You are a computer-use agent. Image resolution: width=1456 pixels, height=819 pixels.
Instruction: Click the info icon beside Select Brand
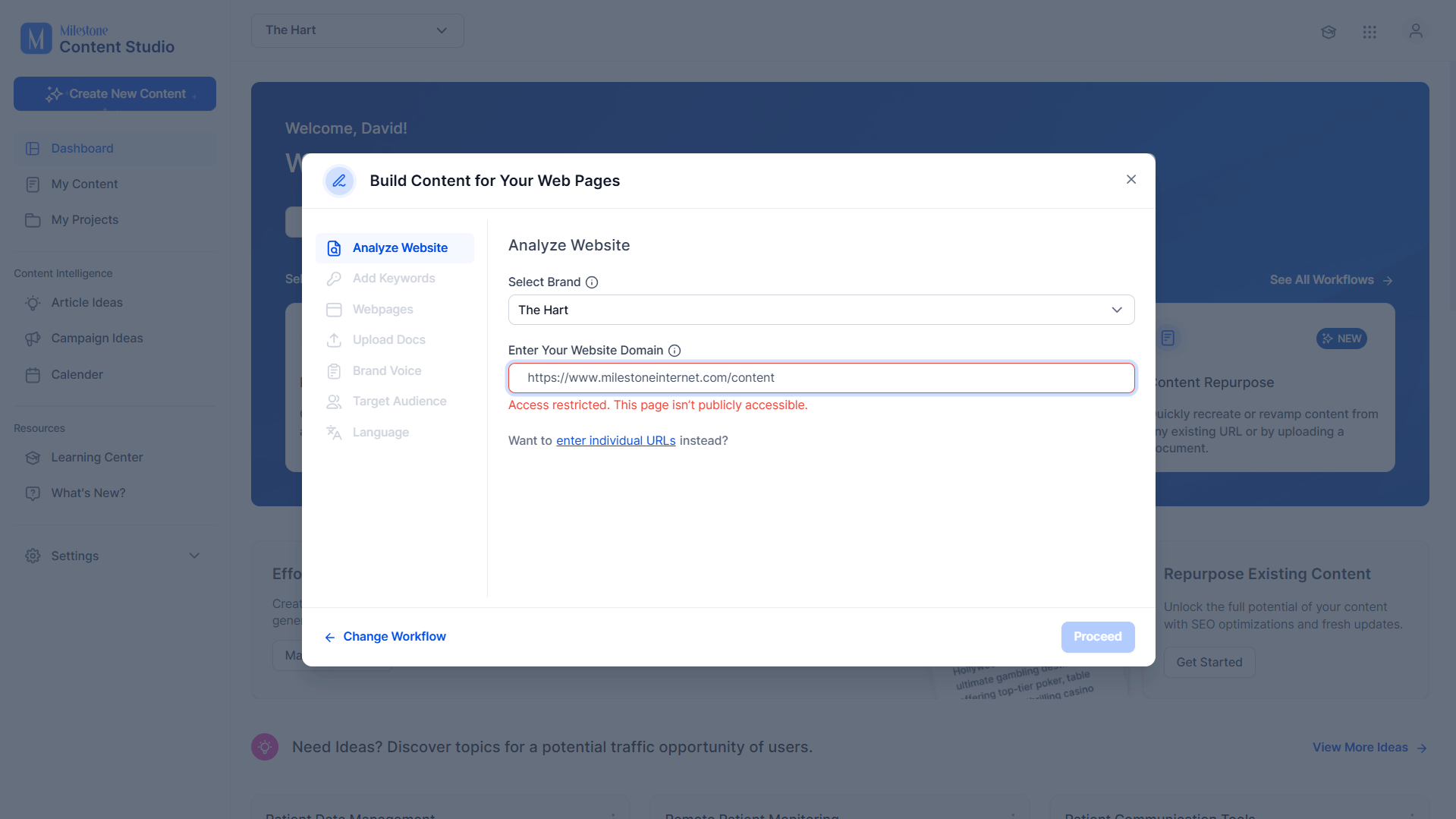click(592, 282)
